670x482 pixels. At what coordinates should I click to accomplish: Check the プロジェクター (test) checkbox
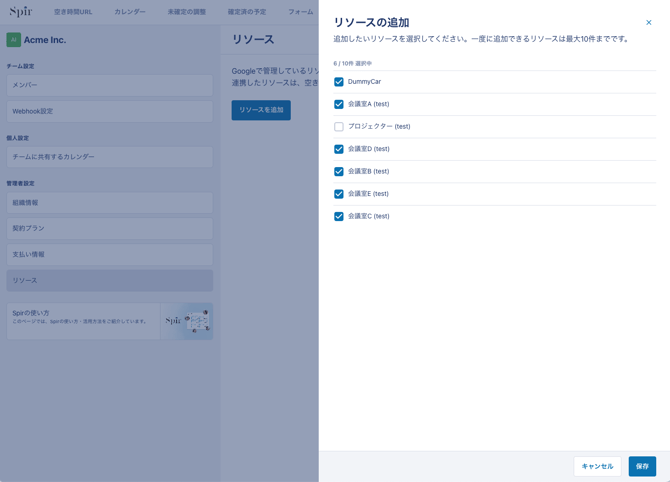click(x=339, y=127)
